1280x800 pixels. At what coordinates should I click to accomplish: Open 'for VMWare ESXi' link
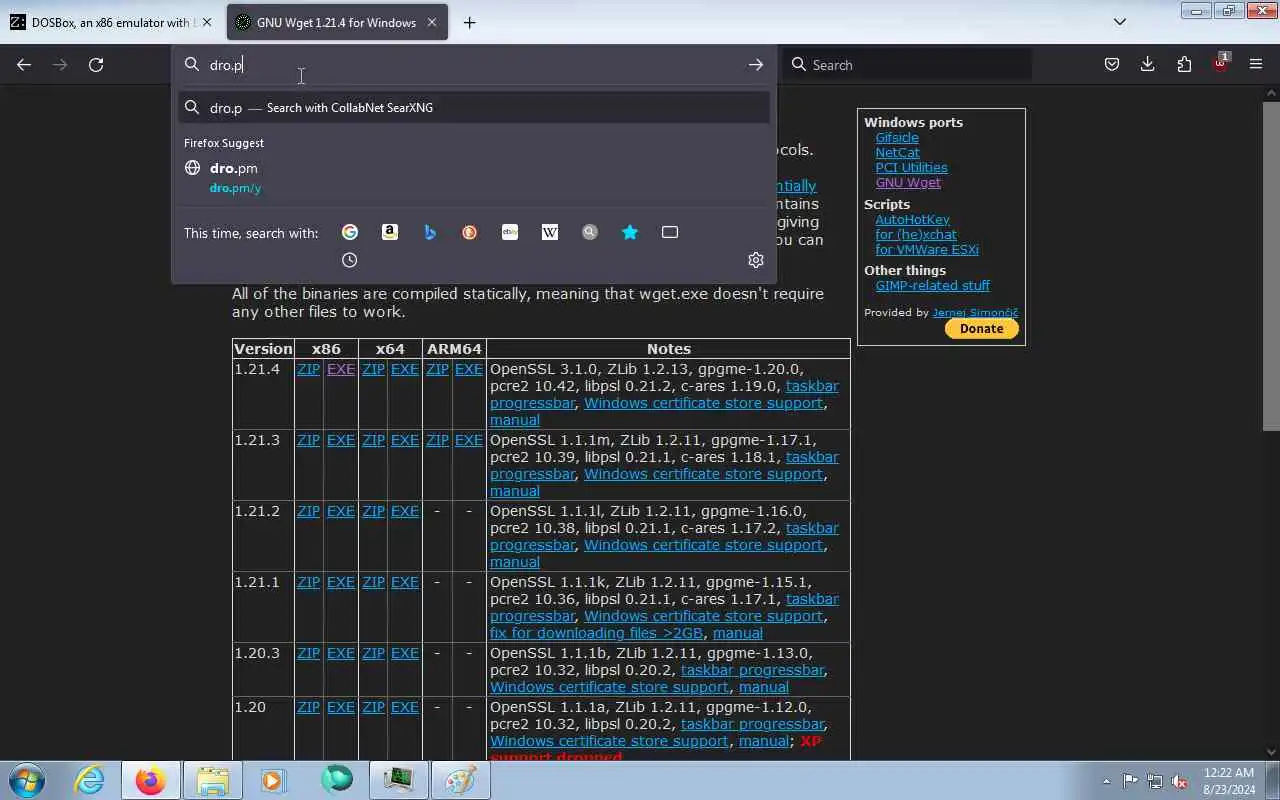[x=927, y=250]
